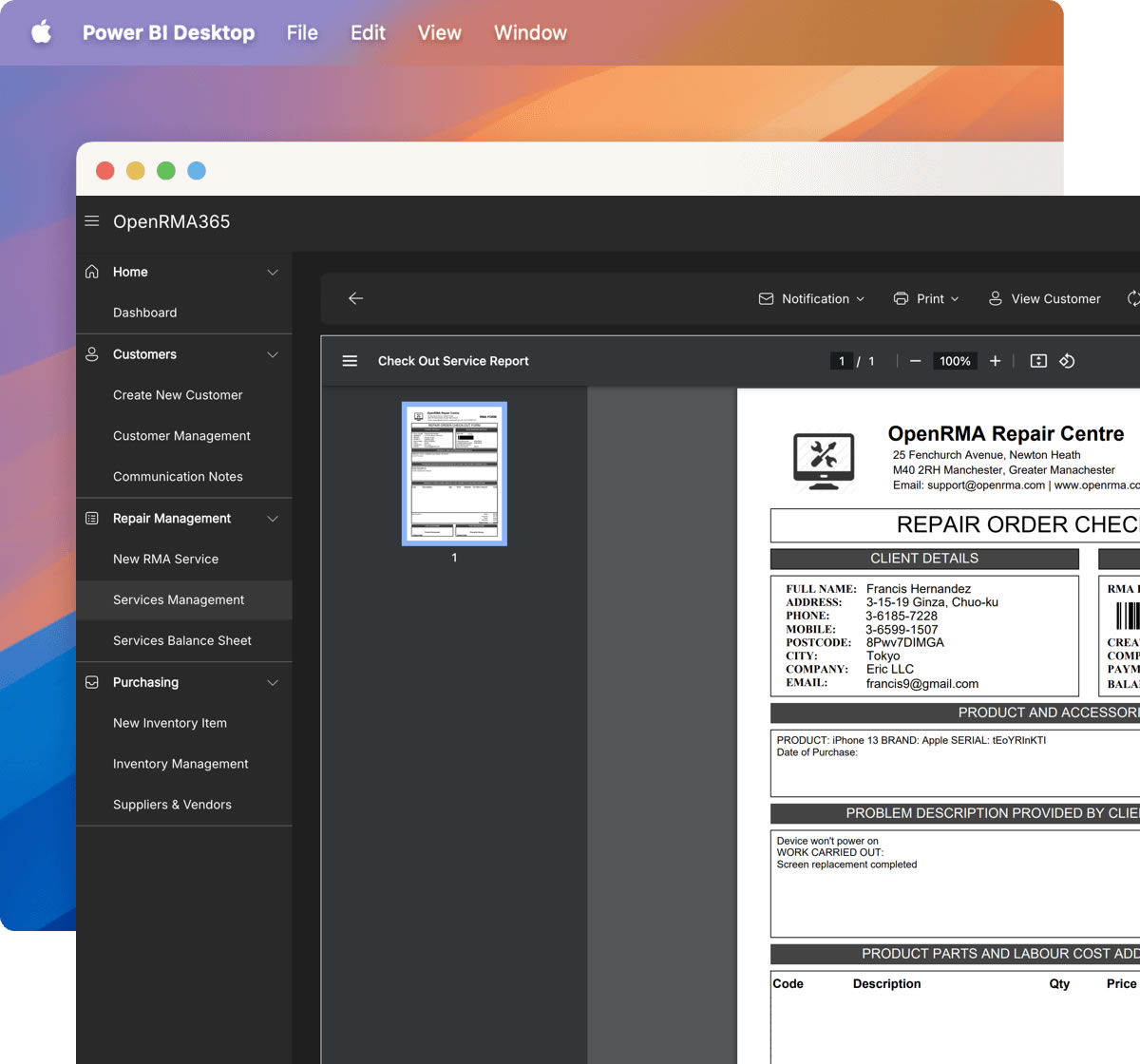1140x1064 pixels.
Task: Open the Notification dropdown
Action: click(x=812, y=298)
